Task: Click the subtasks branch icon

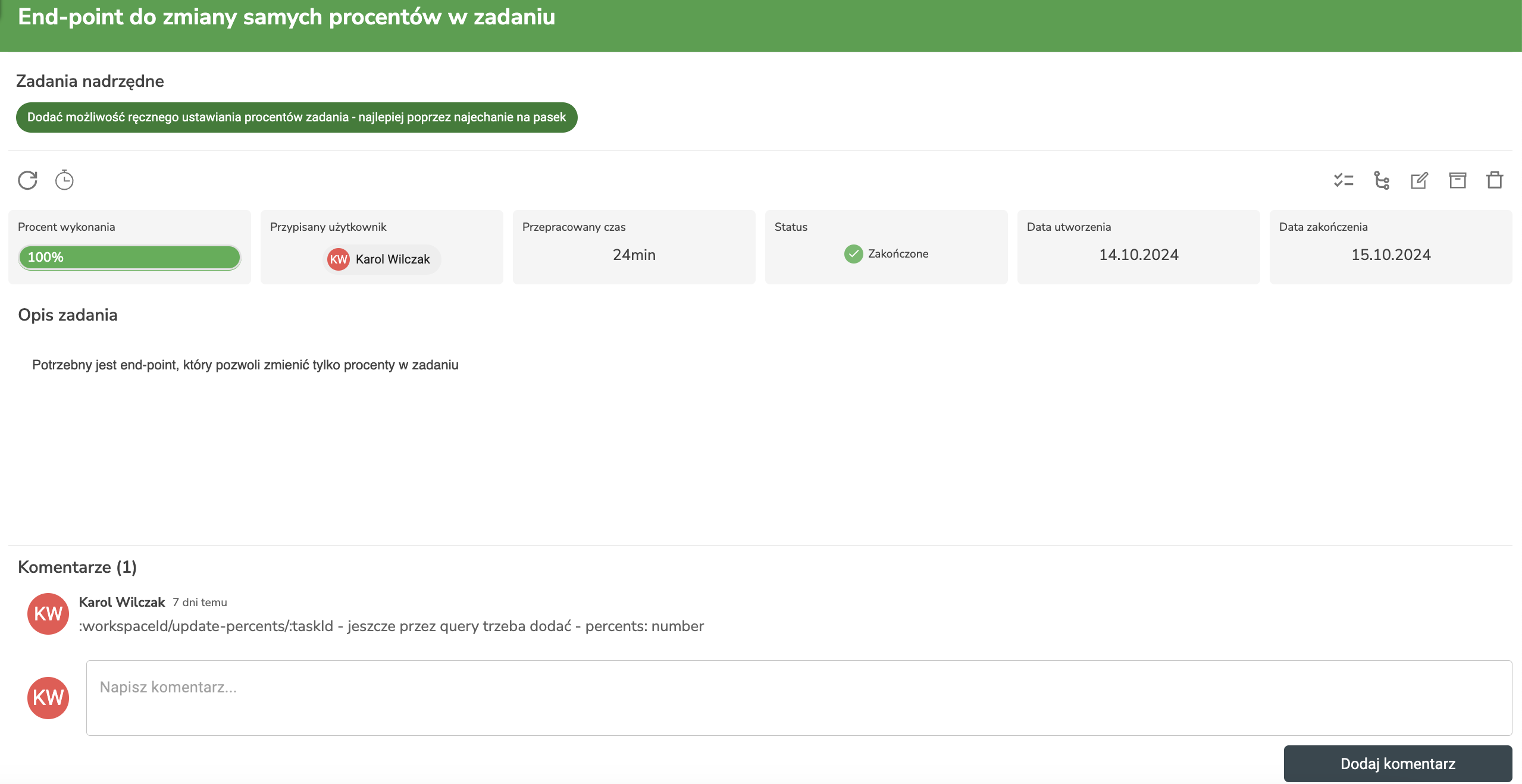Action: [1382, 180]
